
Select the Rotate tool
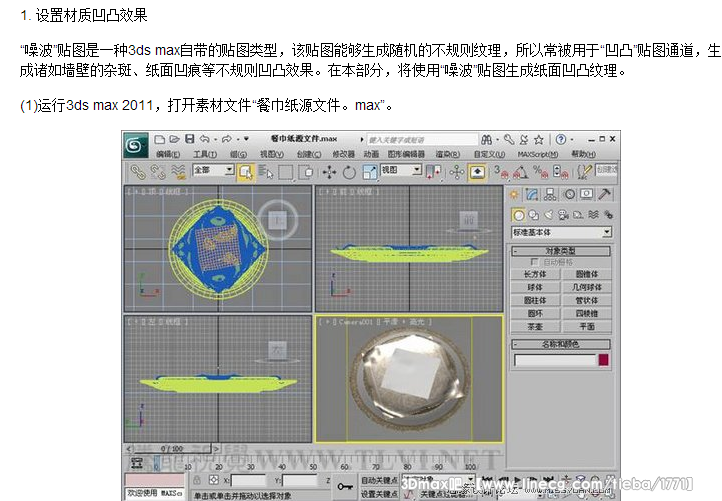(349, 173)
